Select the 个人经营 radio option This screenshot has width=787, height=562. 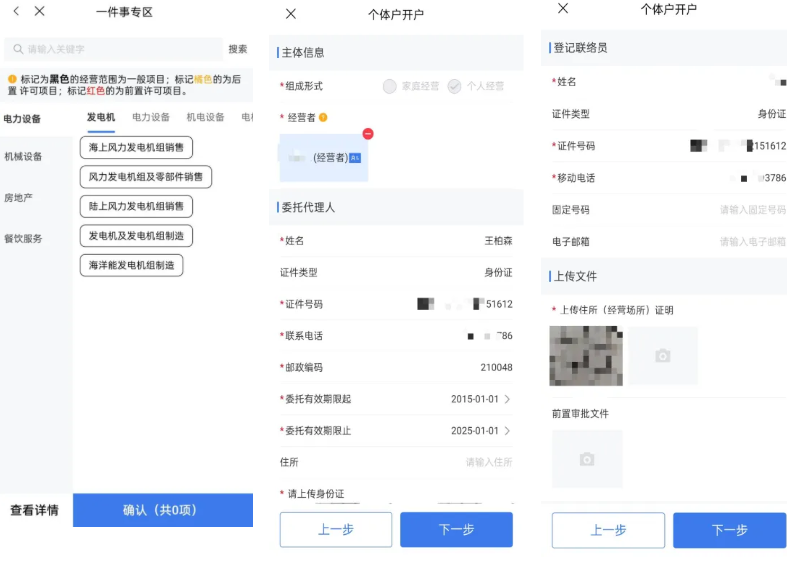click(x=455, y=86)
